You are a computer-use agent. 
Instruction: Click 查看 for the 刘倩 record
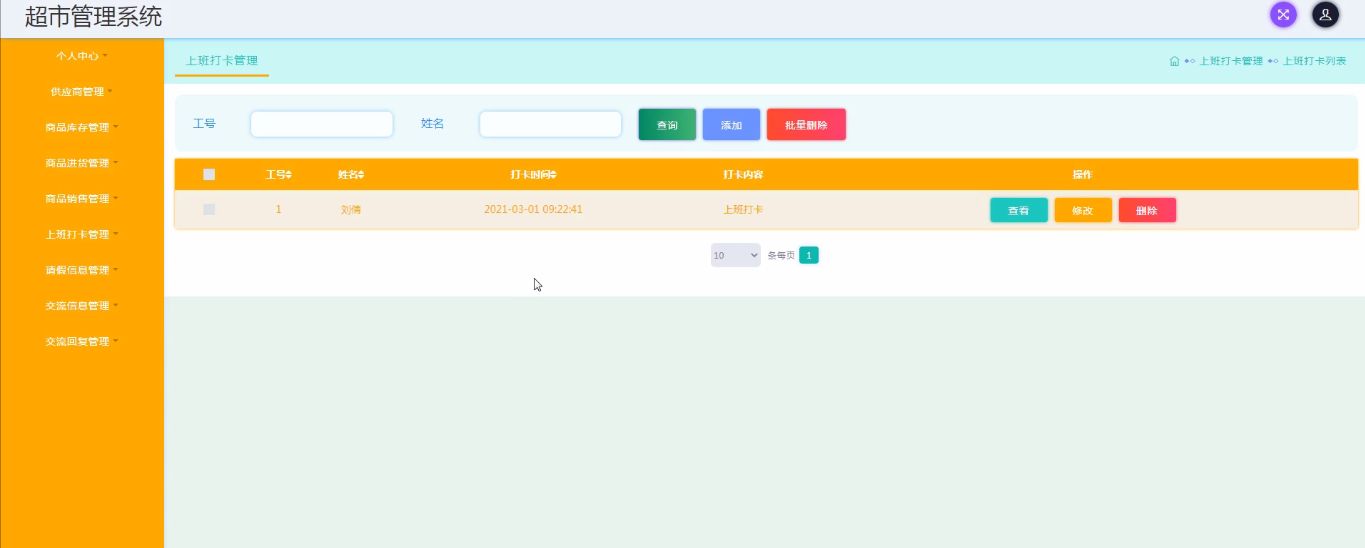coord(1019,210)
